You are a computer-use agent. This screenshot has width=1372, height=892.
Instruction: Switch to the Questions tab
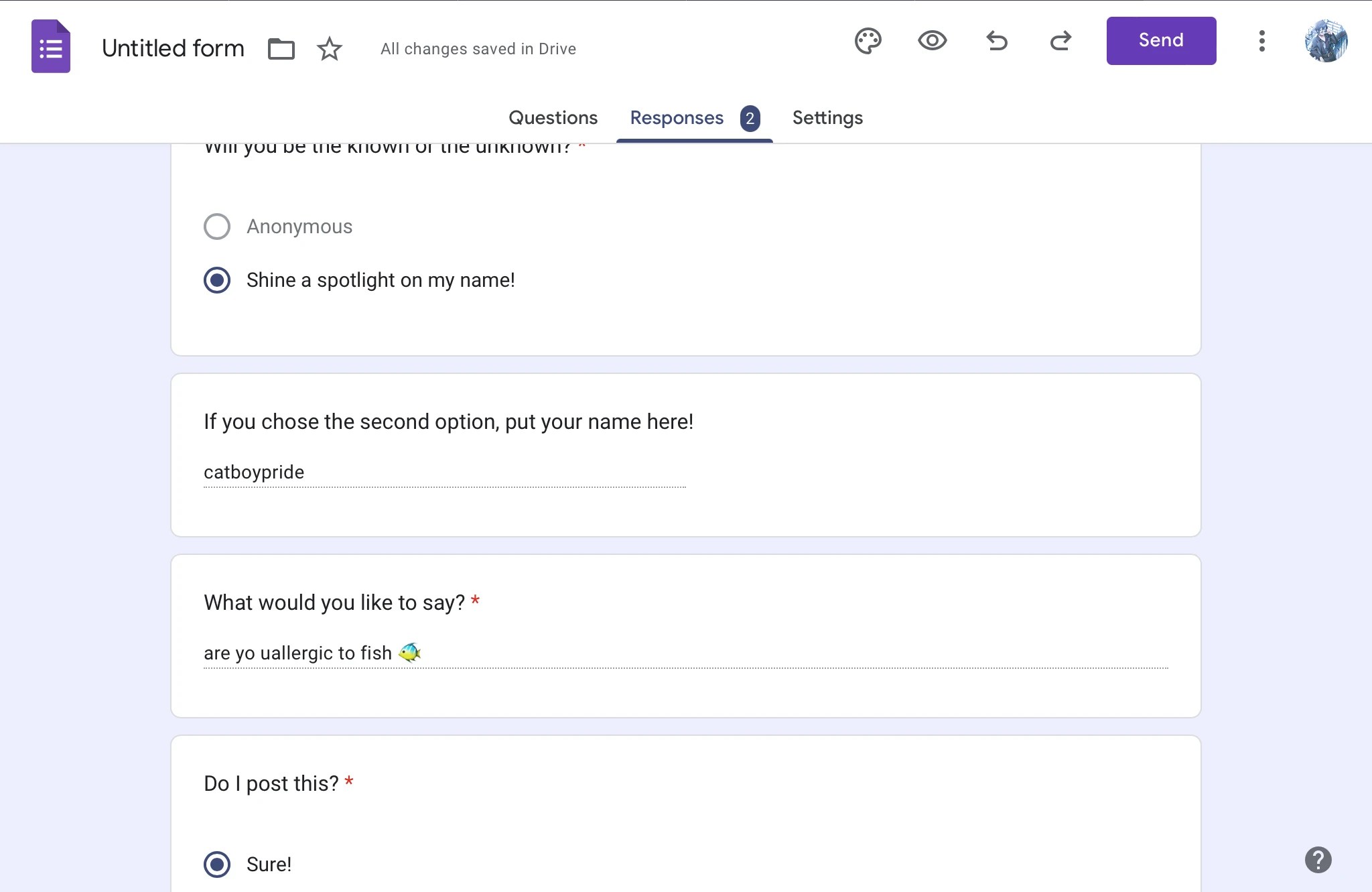553,117
